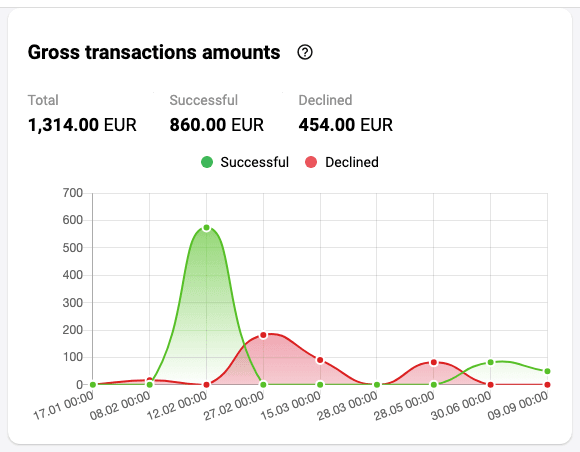Select the green Successful point at 09.09
The width and height of the screenshot is (580, 452).
547,371
